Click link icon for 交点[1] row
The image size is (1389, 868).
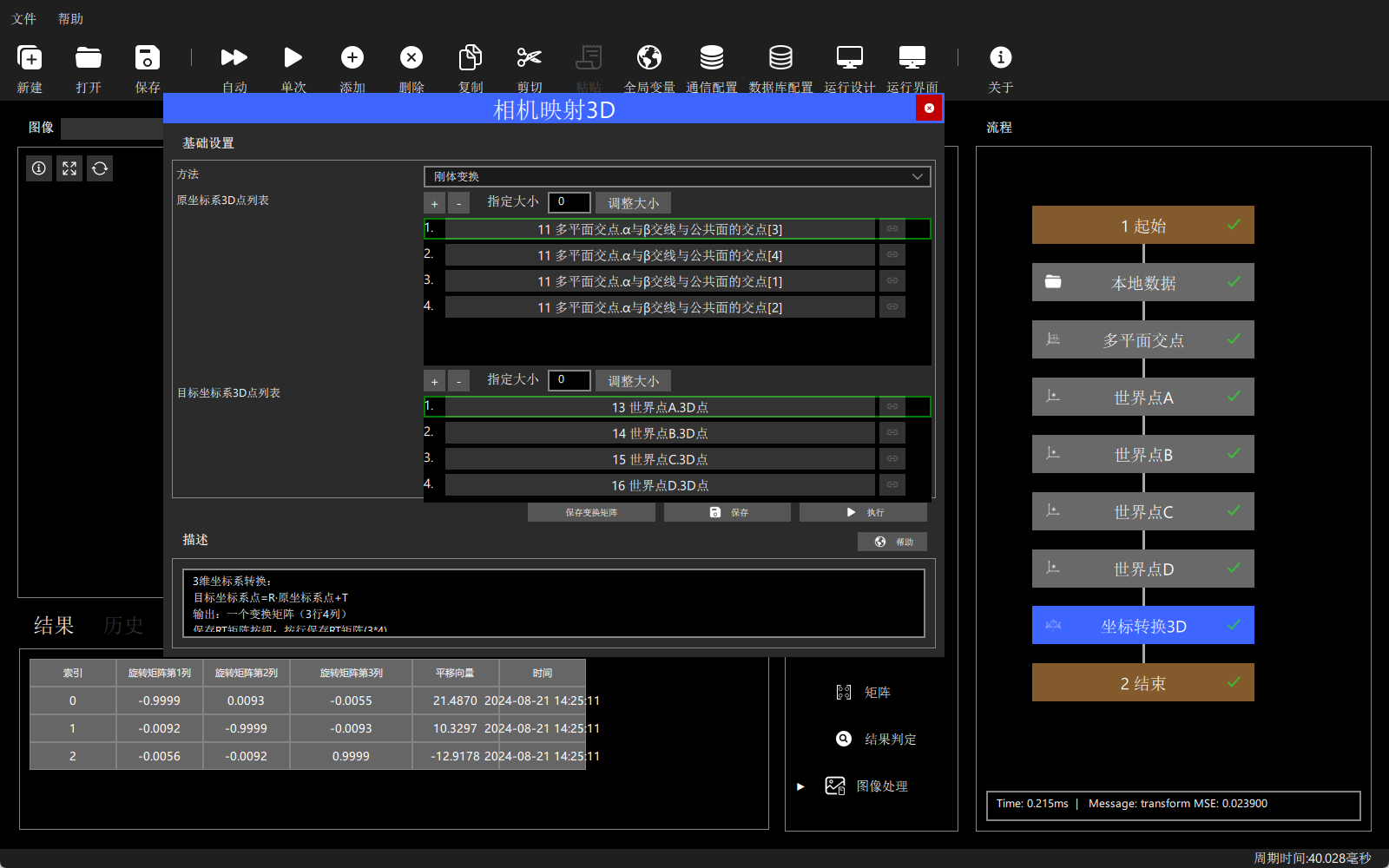[892, 281]
